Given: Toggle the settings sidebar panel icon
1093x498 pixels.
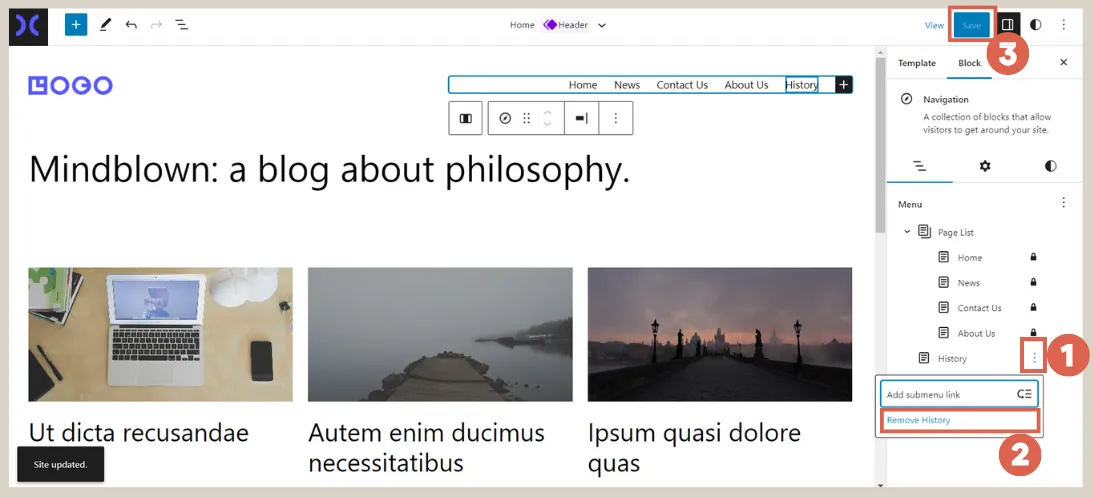Looking at the screenshot, I should pyautogui.click(x=1007, y=25).
